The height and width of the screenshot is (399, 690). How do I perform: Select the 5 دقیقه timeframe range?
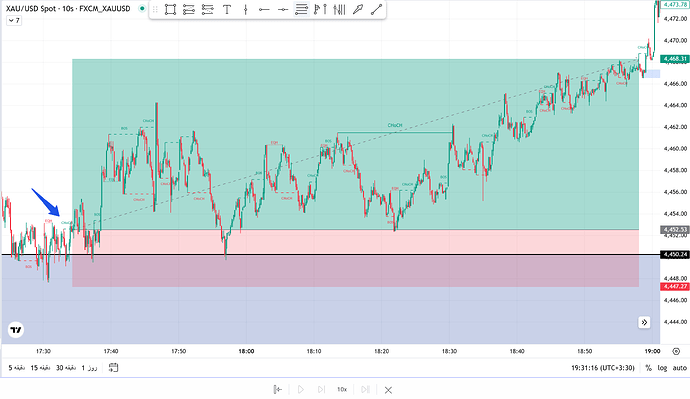click(17, 368)
